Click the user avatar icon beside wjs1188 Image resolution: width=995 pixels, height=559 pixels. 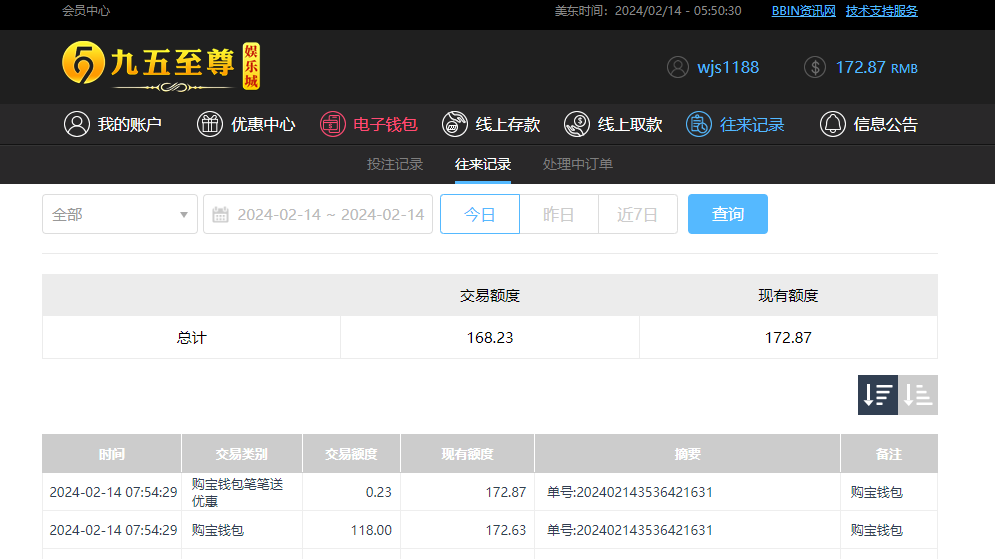(x=678, y=67)
